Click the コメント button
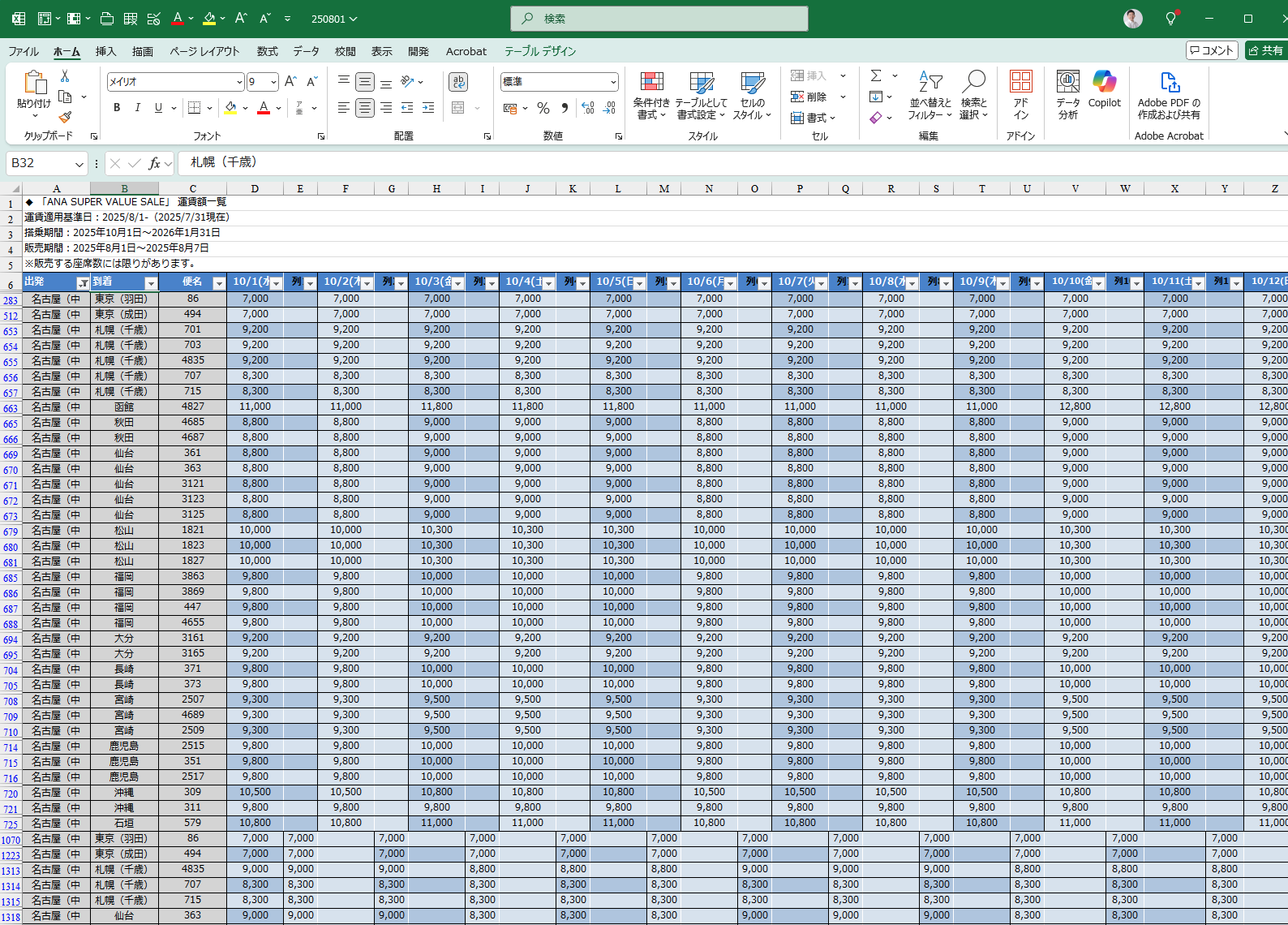The image size is (1288, 925). coord(1212,50)
